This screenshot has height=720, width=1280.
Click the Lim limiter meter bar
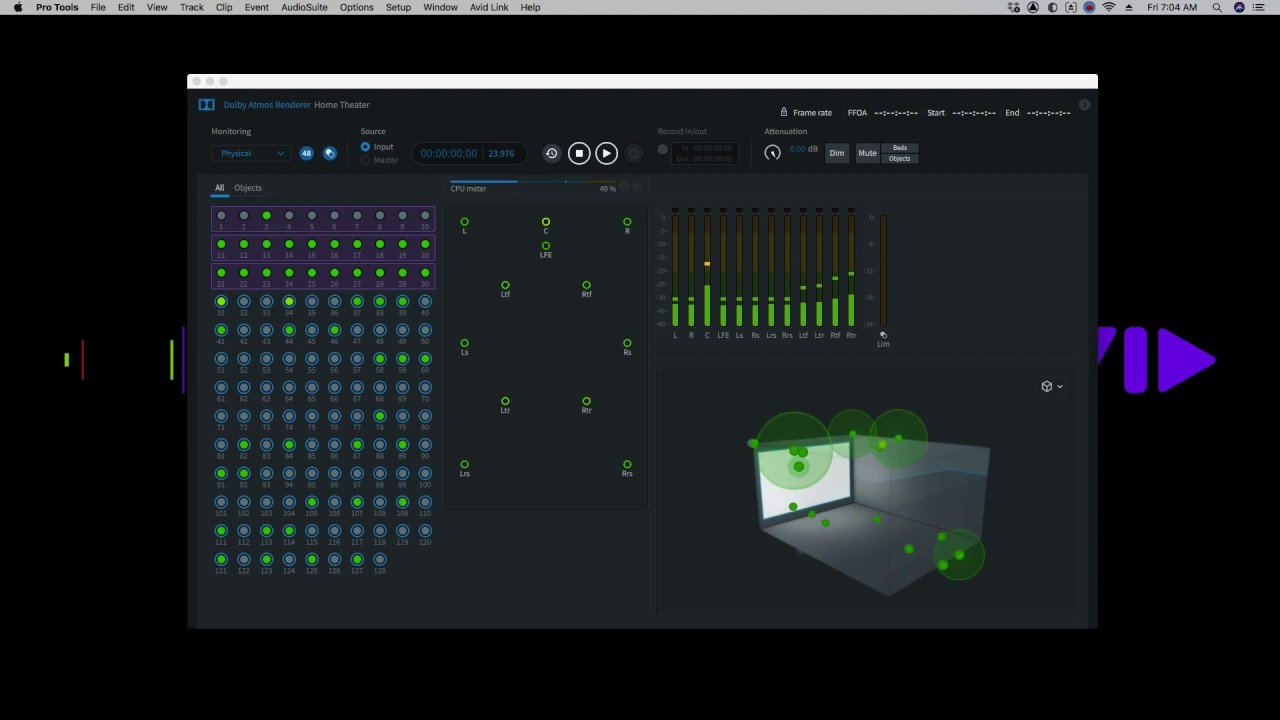click(x=883, y=270)
